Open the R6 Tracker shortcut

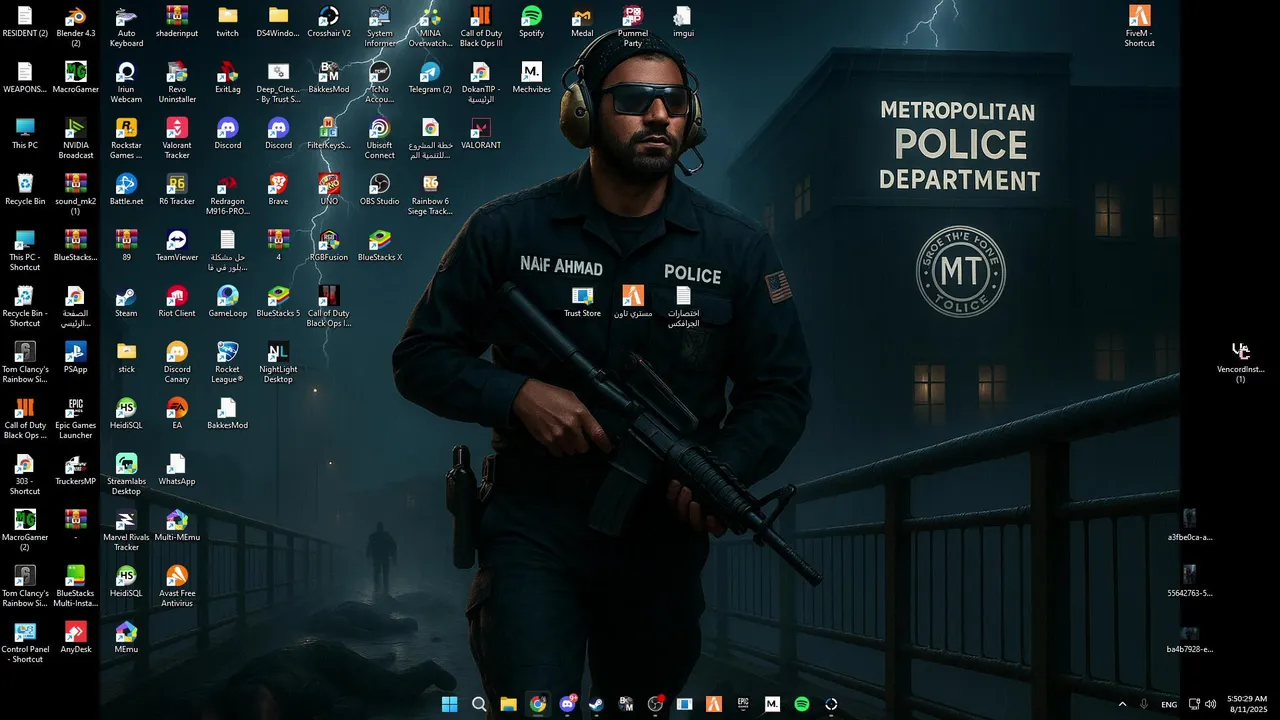177,190
